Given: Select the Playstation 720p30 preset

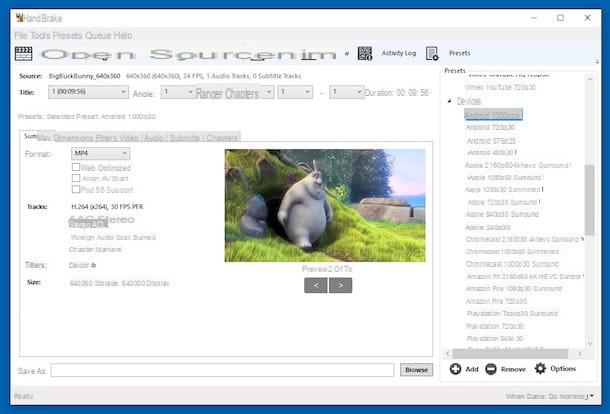Looking at the screenshot, I should click(495, 326).
